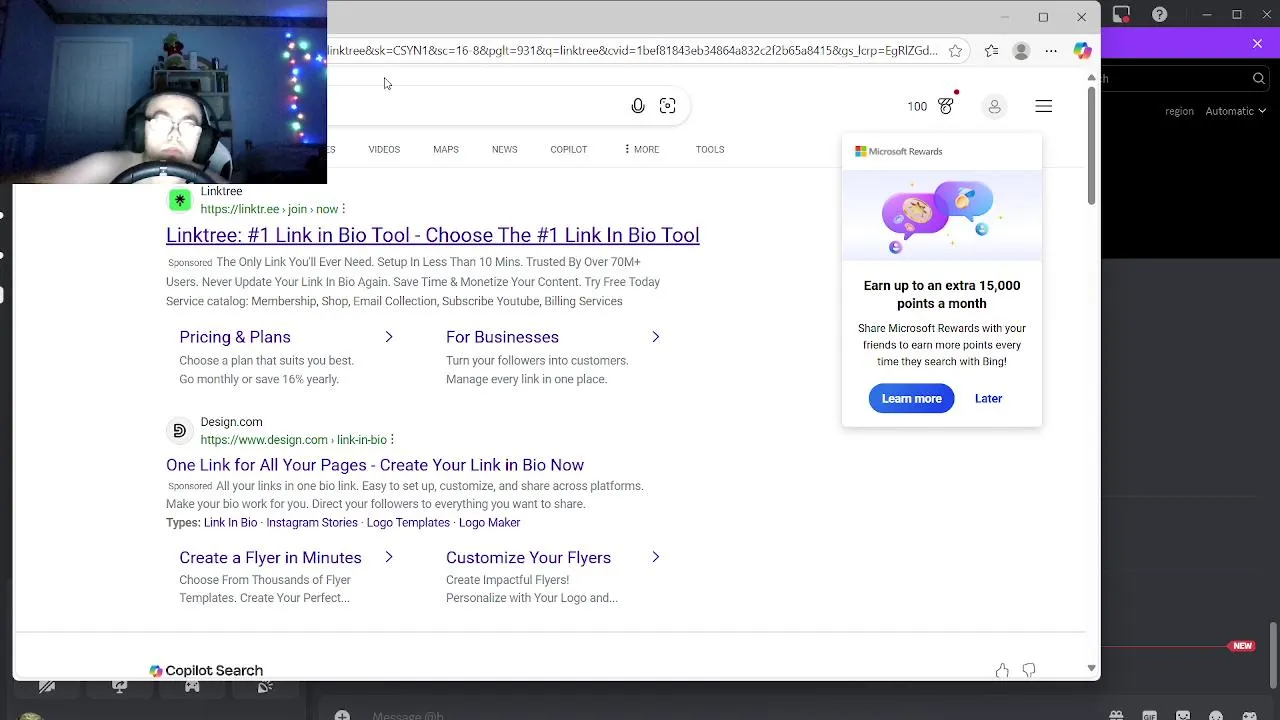Click the arrow beside Customize Your Flyers
The height and width of the screenshot is (720, 1280).
656,557
